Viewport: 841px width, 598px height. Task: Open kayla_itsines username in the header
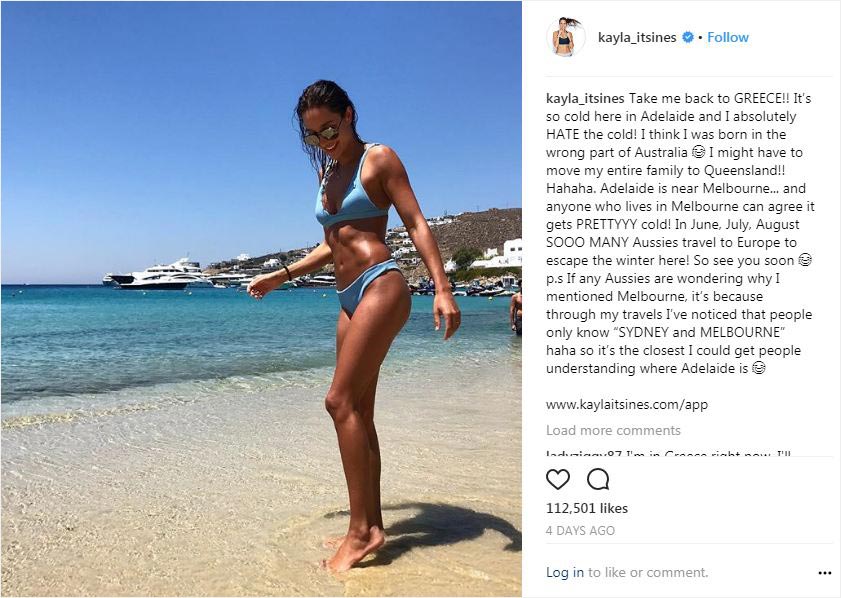[x=637, y=38]
